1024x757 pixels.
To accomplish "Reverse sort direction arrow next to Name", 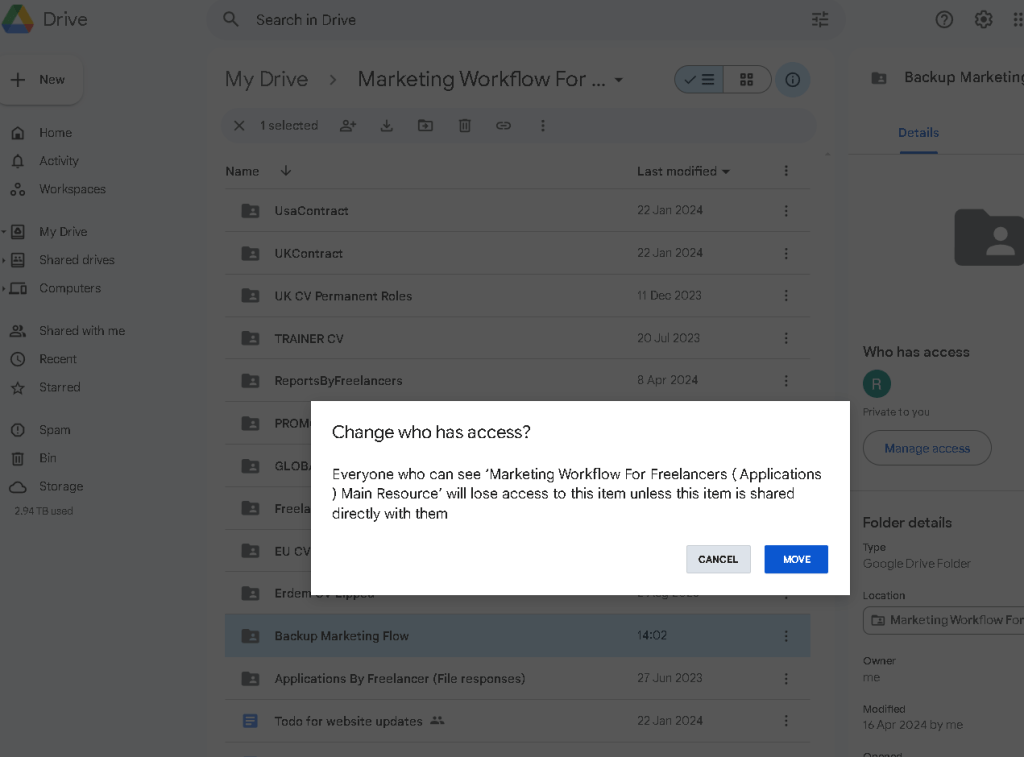I will (285, 170).
